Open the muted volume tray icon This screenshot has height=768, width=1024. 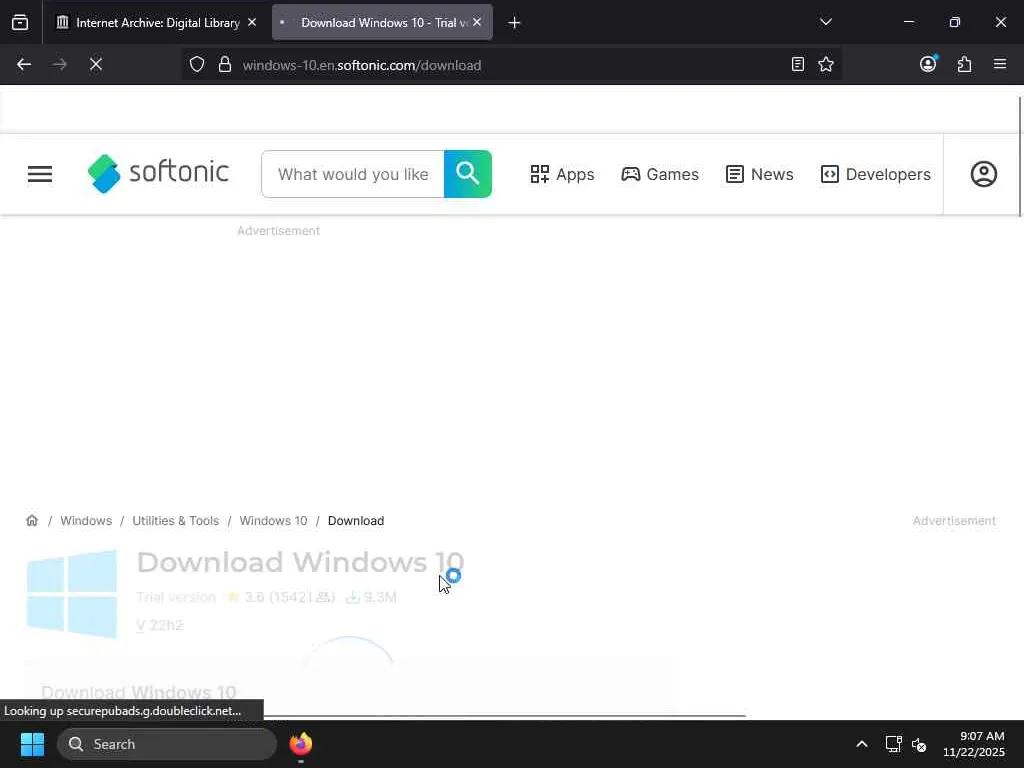click(919, 744)
